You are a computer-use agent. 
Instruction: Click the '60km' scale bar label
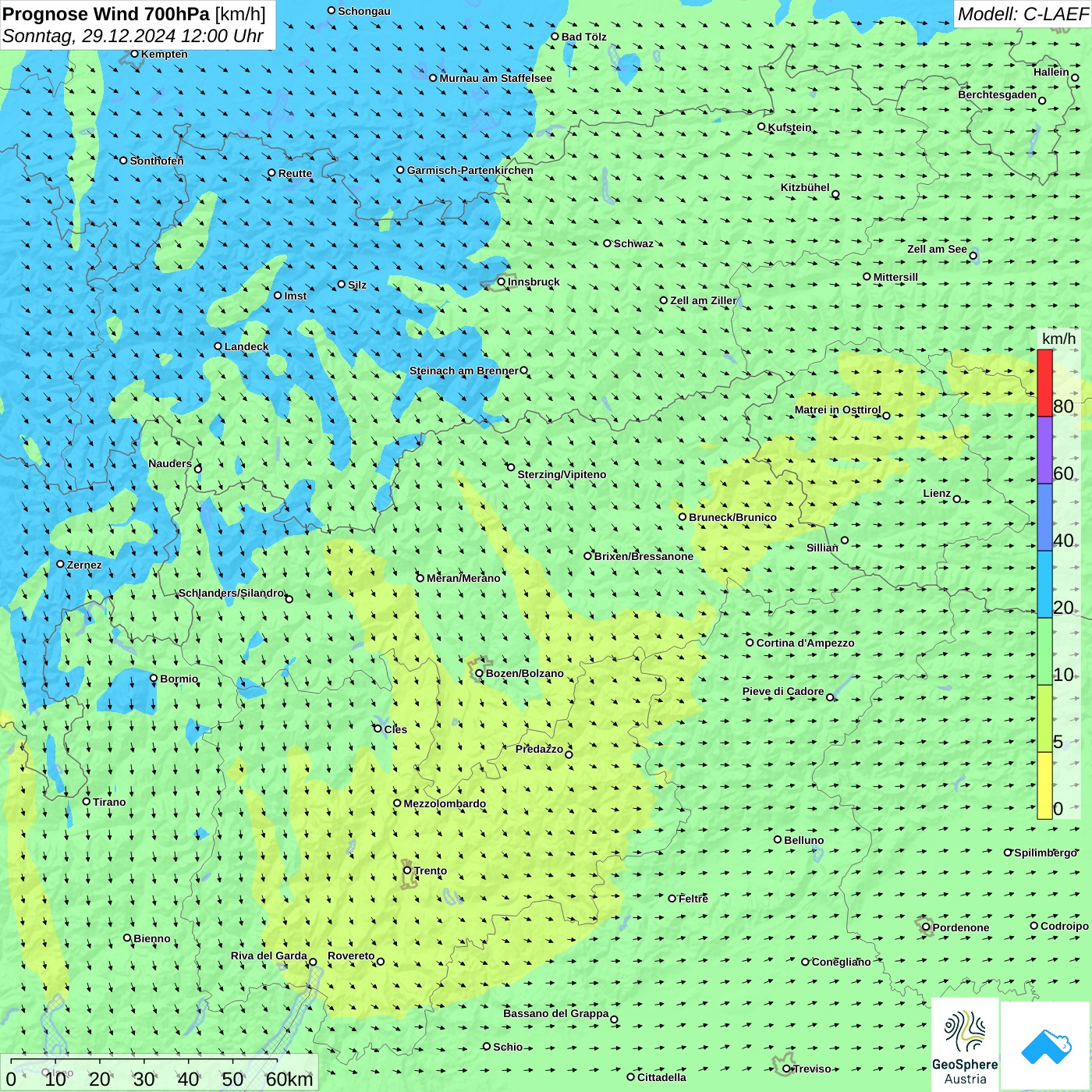pos(289,1079)
